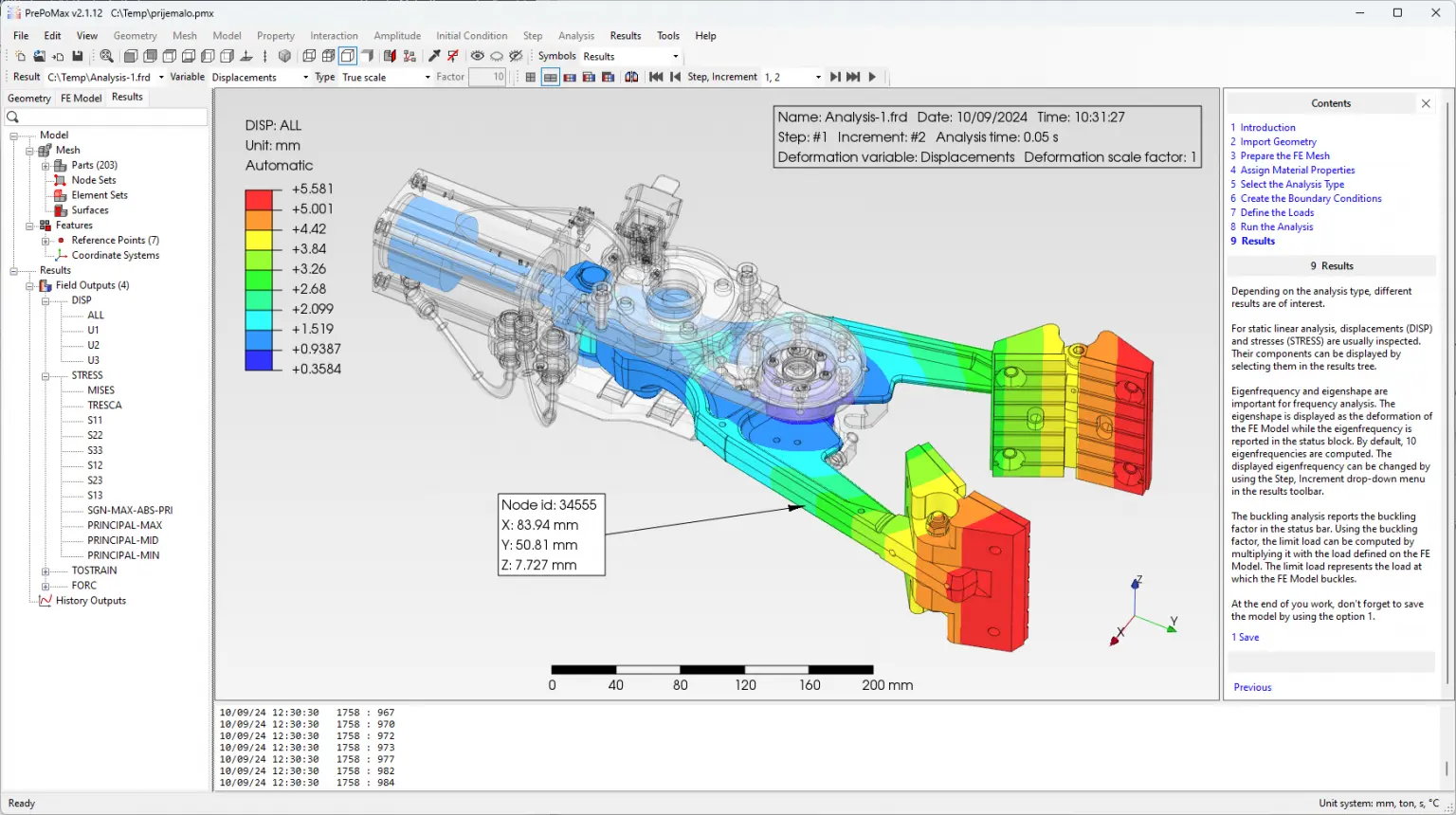Click the Zoom to fit magnifier icon

[x=107, y=57]
